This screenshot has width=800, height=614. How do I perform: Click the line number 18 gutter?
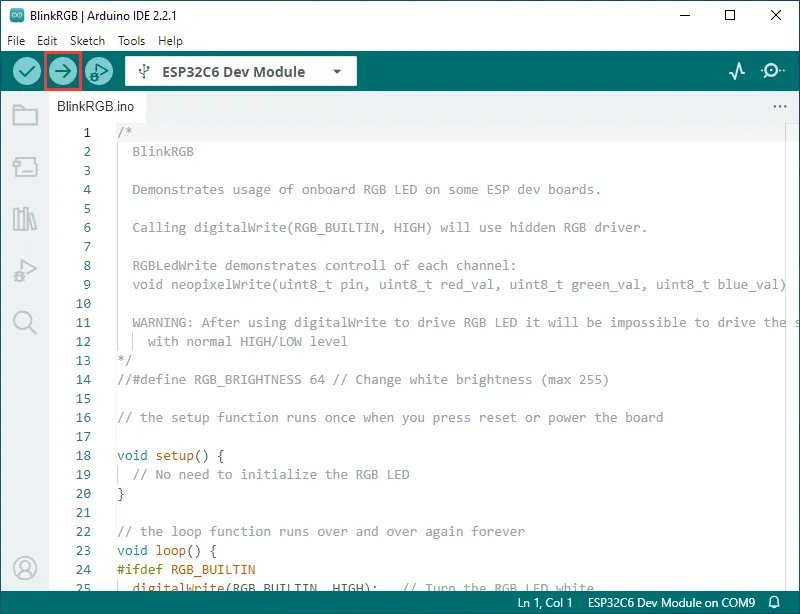[83, 455]
